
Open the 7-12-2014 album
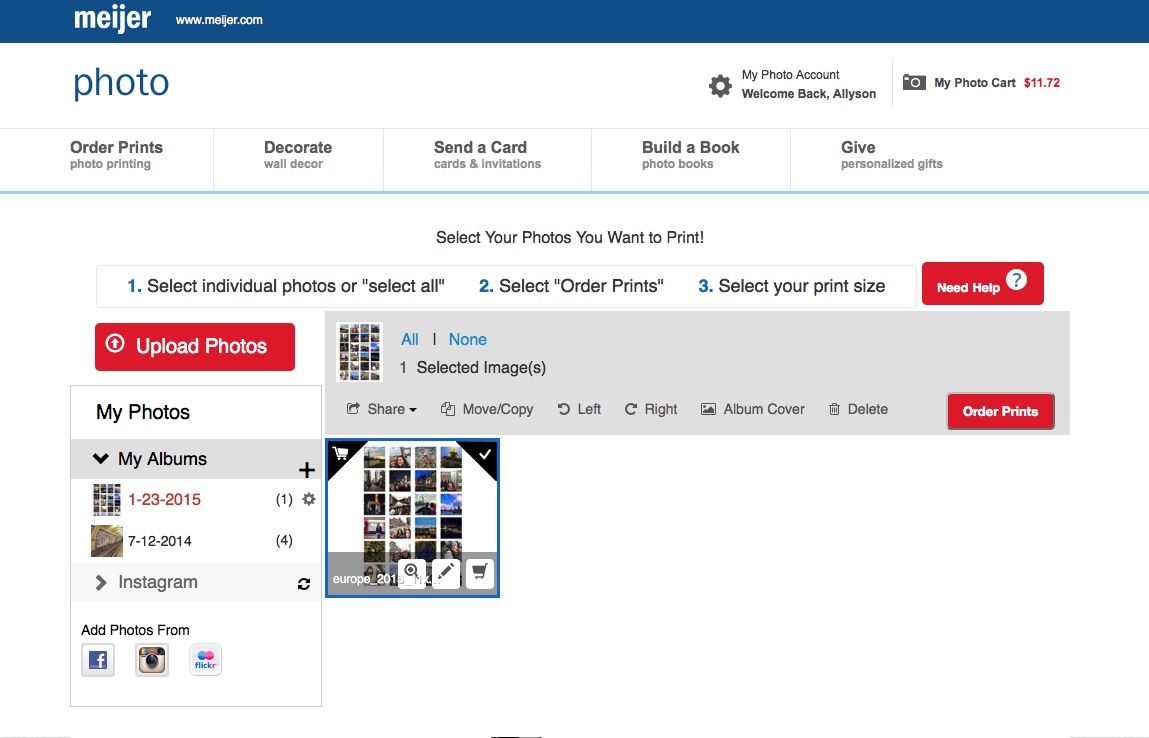tap(160, 541)
